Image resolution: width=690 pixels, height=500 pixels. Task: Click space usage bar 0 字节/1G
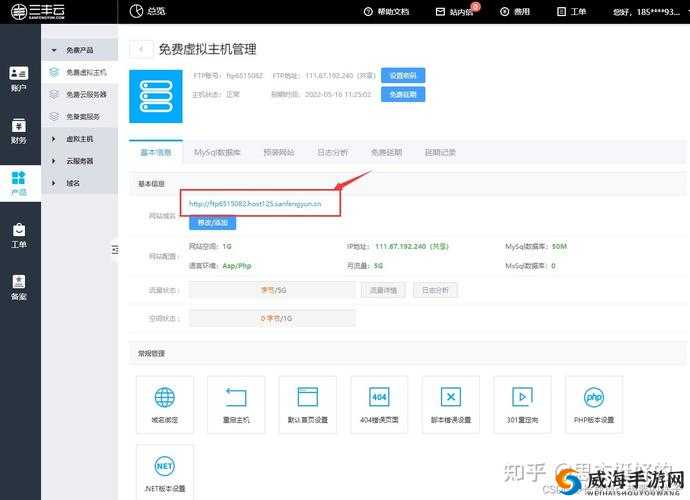tap(272, 318)
